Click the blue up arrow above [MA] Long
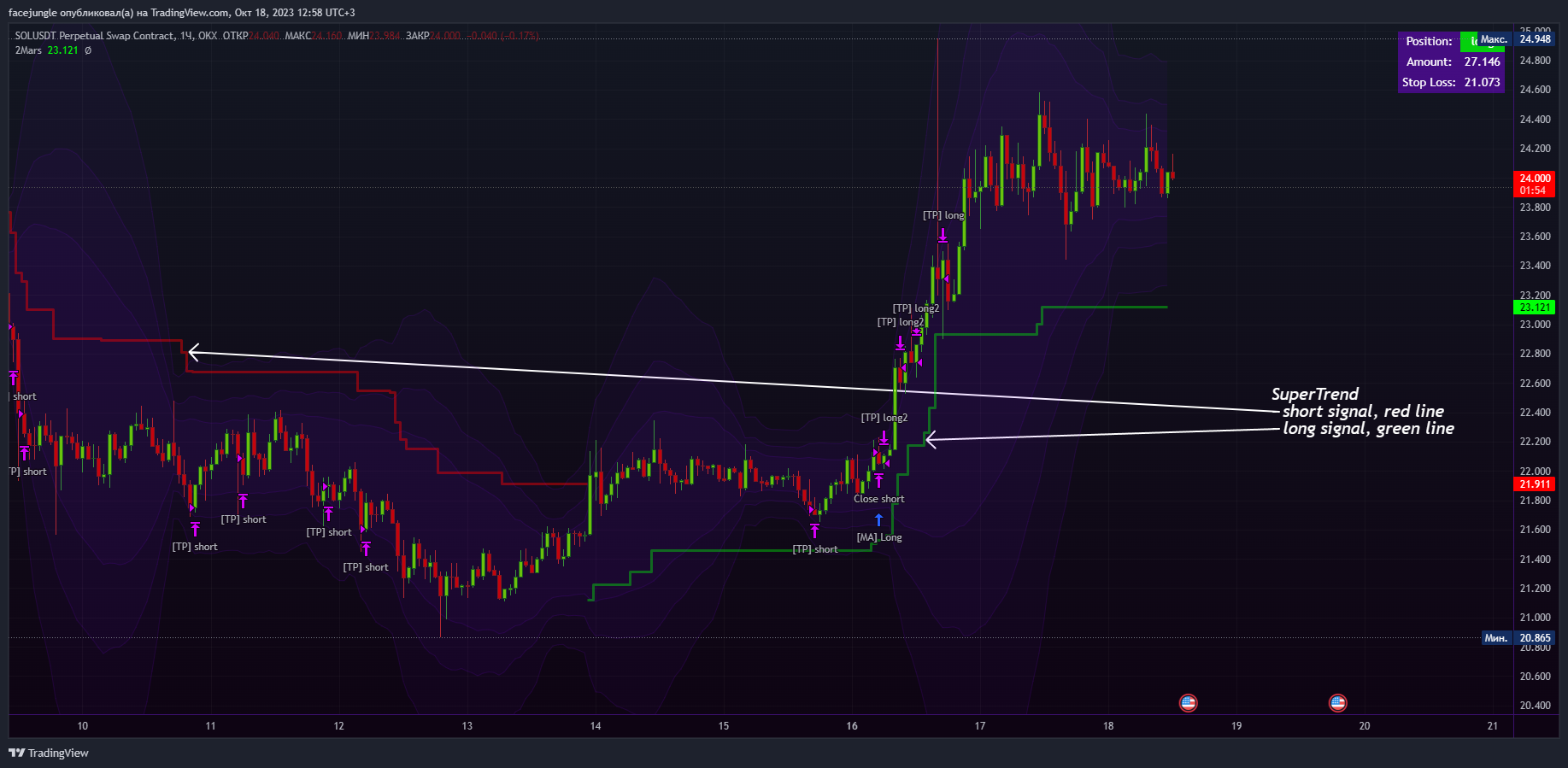 tap(878, 519)
